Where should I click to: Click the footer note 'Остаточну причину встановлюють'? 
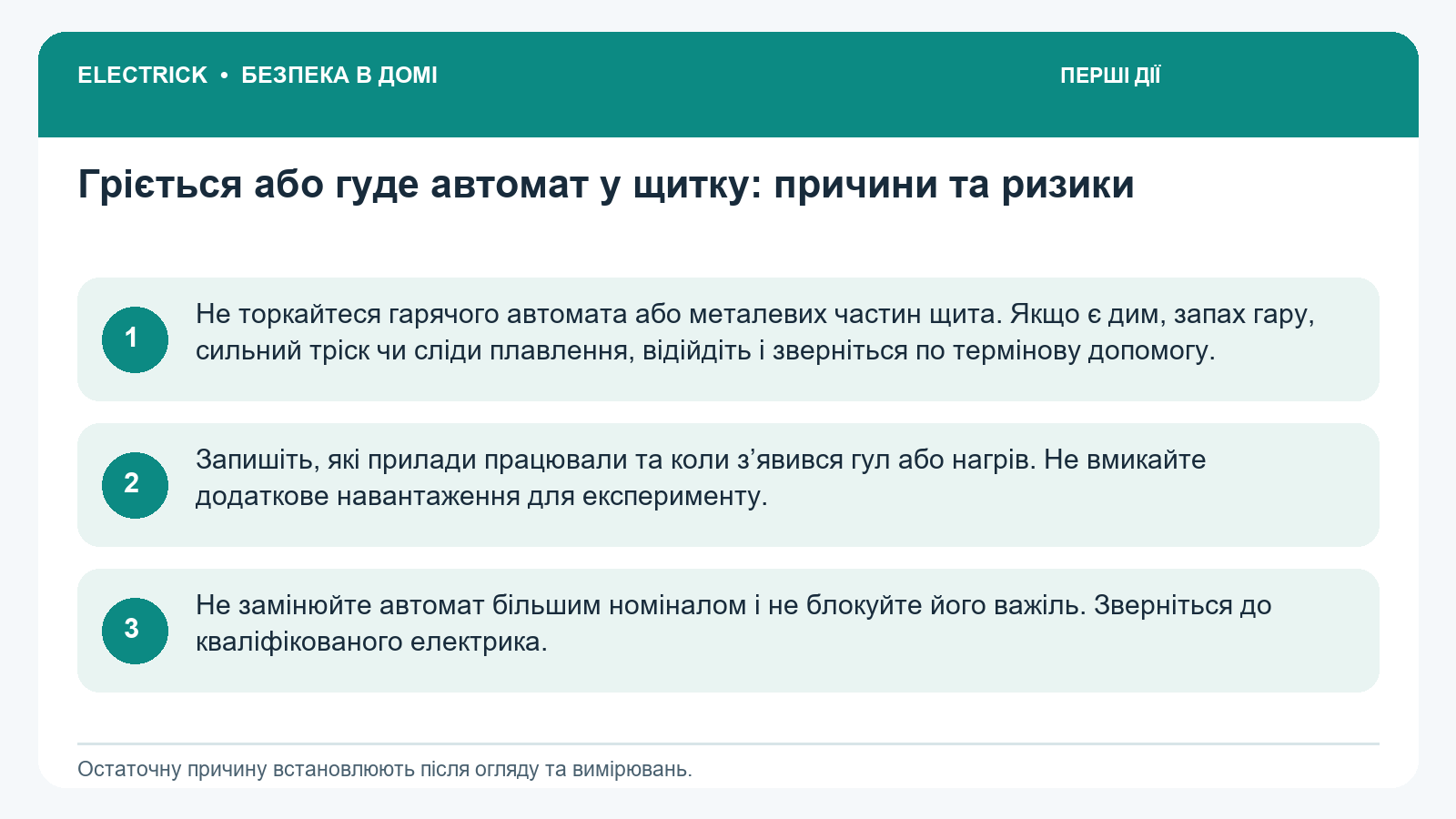click(x=245, y=770)
